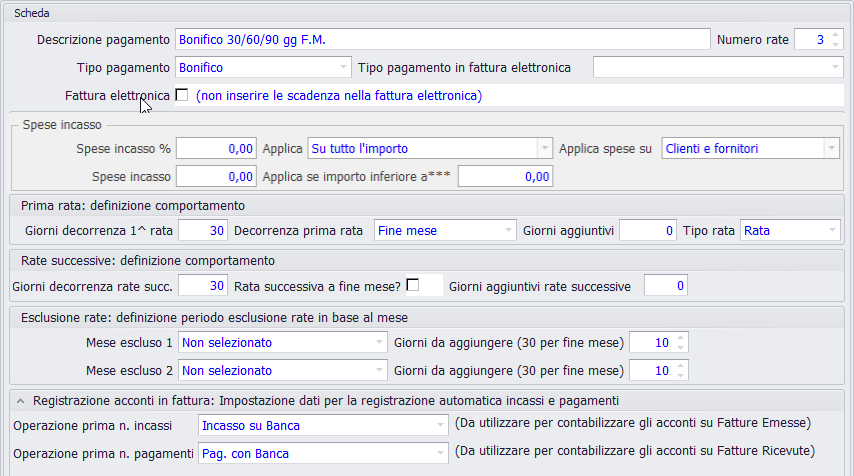
Task: Increase Mese escluso 1 giorni da aggiungere
Action: pos(680,338)
